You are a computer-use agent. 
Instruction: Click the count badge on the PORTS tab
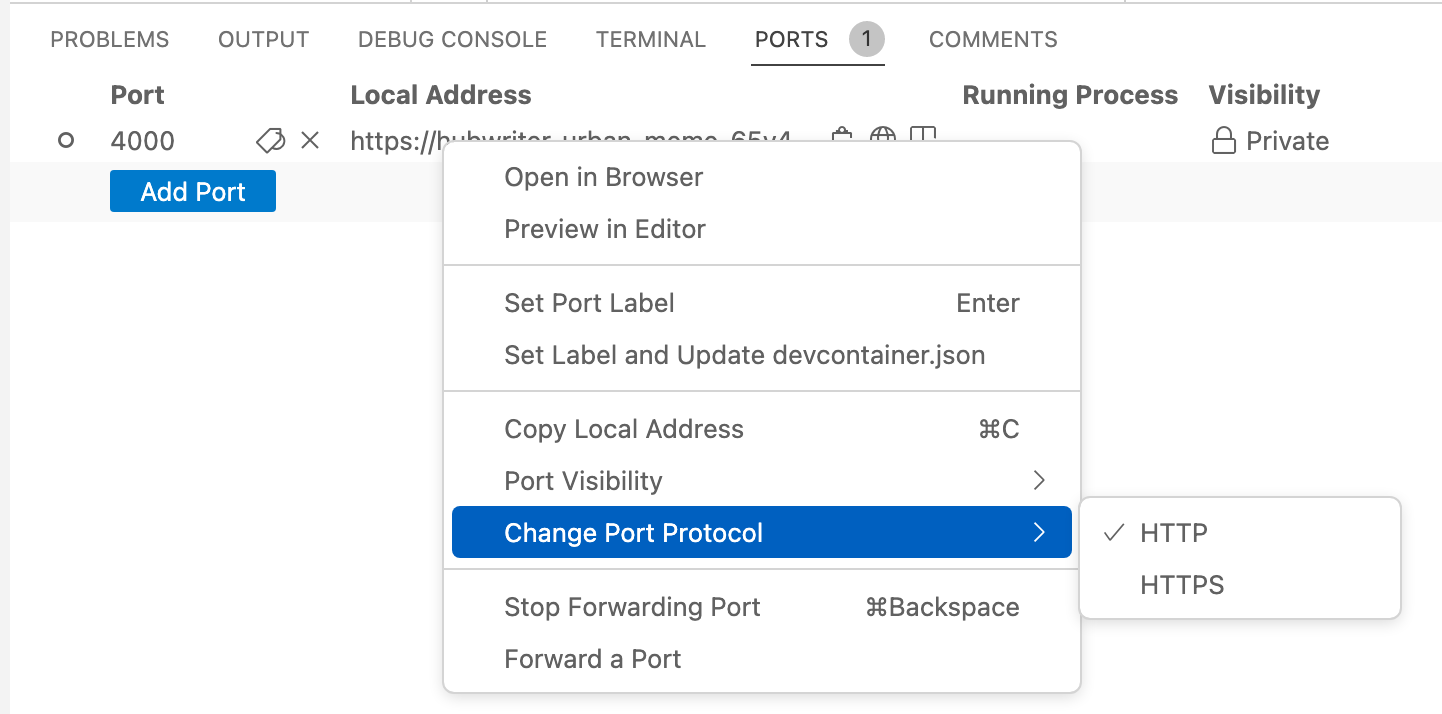click(x=864, y=39)
